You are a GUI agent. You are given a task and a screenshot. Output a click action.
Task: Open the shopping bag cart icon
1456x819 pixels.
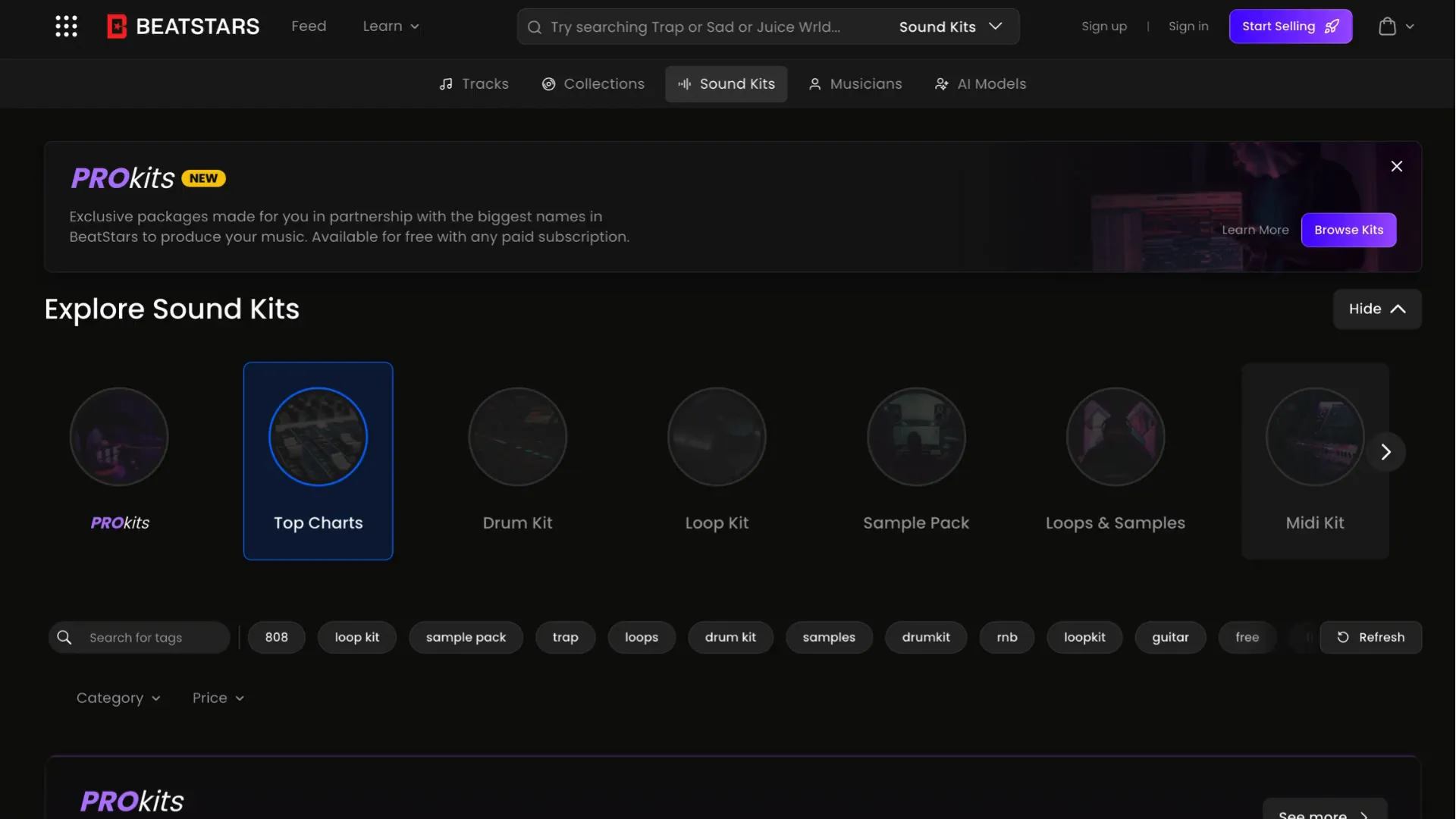[1387, 27]
